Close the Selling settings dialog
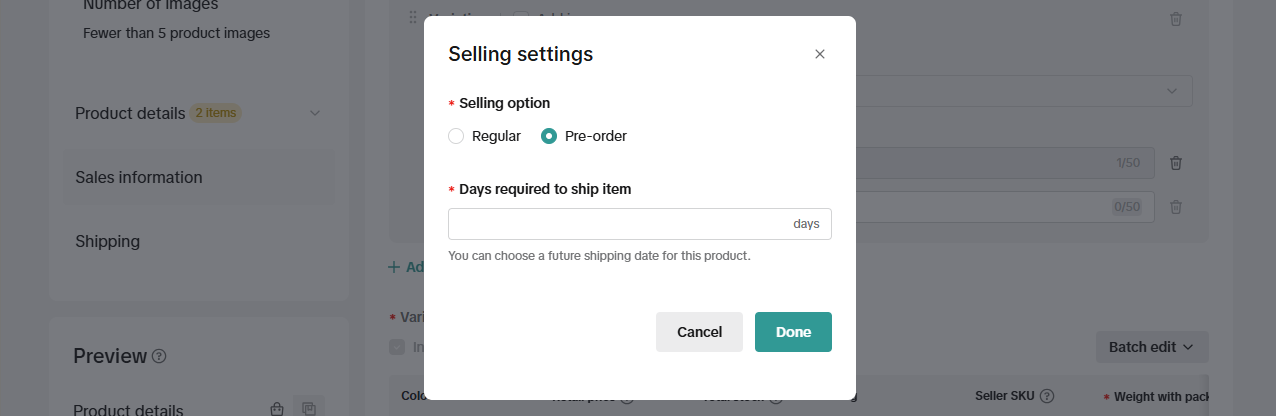The height and width of the screenshot is (416, 1276). point(820,54)
